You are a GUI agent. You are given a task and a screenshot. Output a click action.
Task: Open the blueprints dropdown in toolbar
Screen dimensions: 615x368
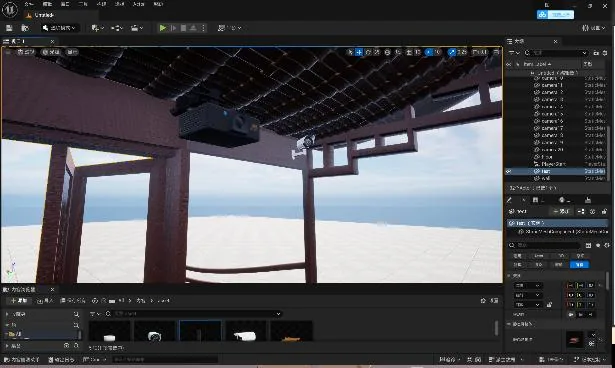pos(117,28)
